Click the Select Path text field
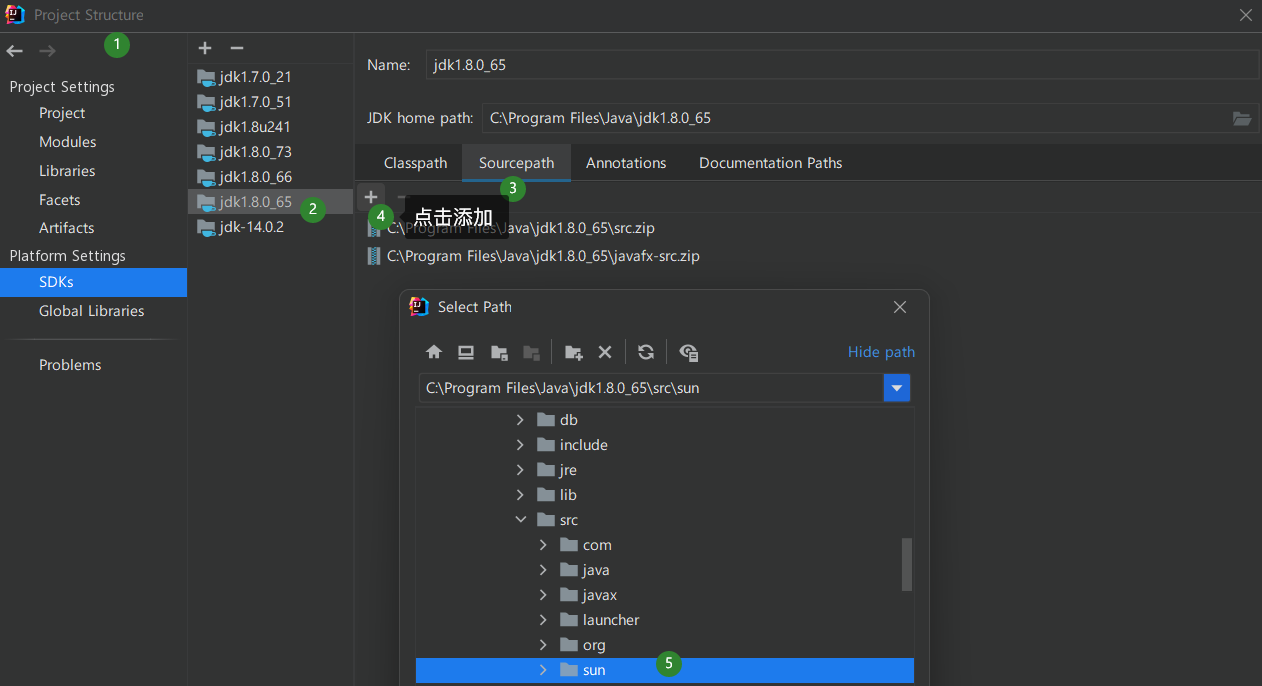 pos(651,388)
